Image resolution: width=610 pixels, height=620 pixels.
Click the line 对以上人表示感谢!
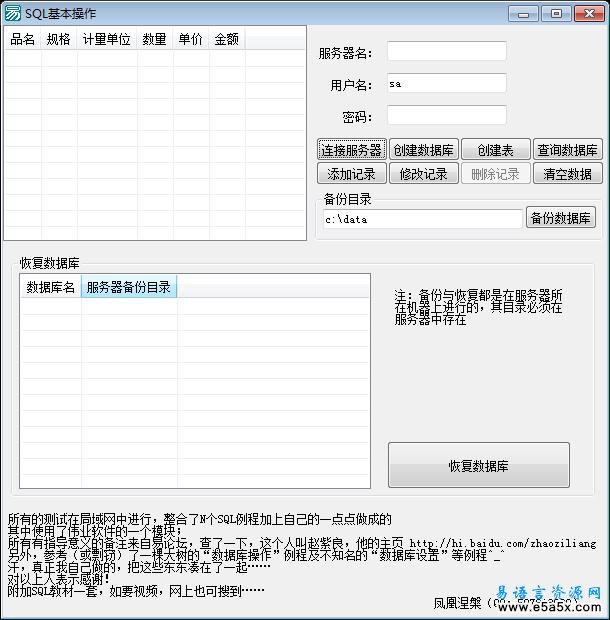pyautogui.click(x=59, y=580)
